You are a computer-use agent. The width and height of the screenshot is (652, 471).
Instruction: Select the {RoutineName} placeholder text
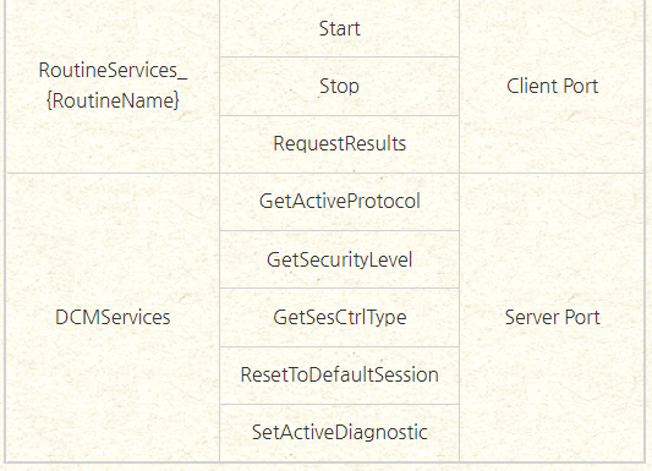tap(113, 100)
